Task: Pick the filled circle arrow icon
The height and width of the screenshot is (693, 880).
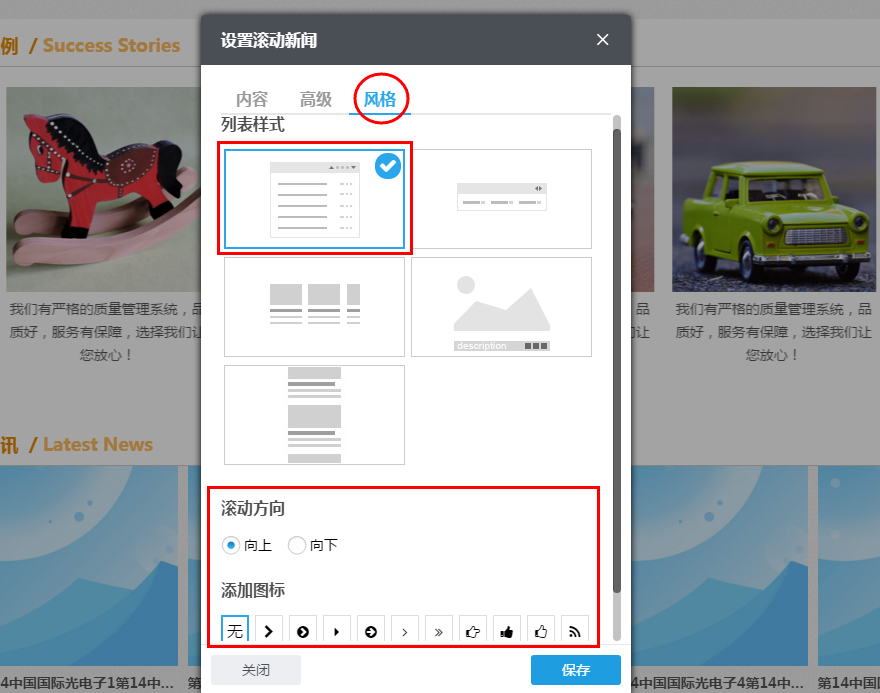Action: point(302,629)
